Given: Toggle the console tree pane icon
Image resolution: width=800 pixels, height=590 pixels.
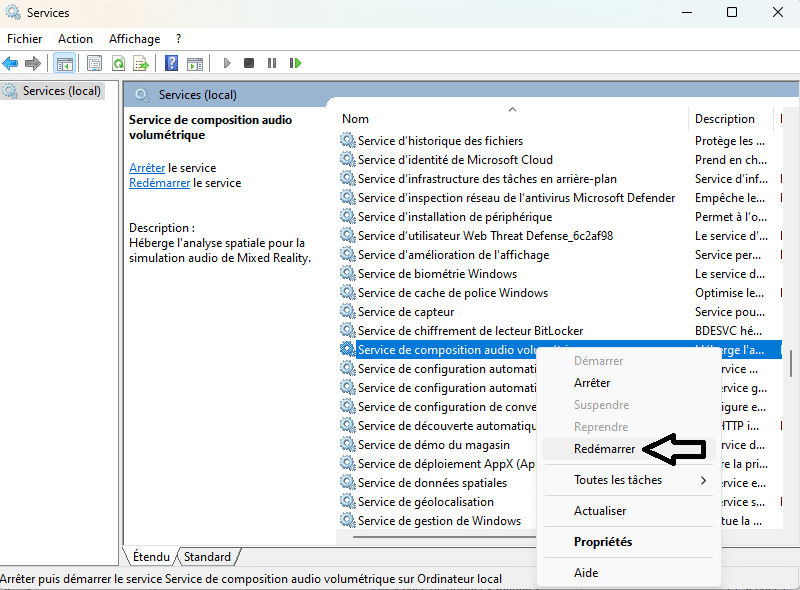Looking at the screenshot, I should coord(65,63).
